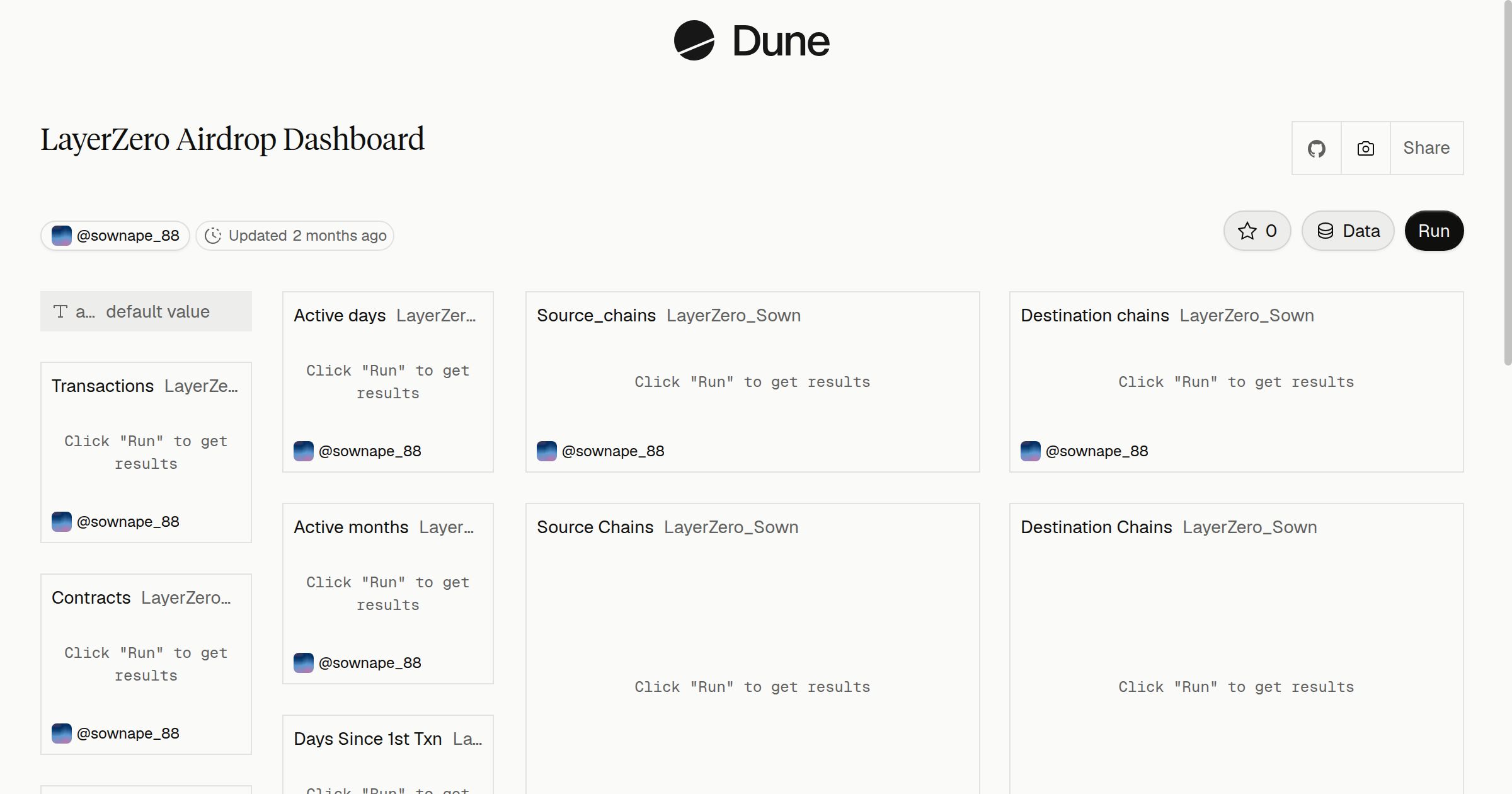Click LayerZero_Sown label in Source_chains card
Viewport: 1512px width, 794px height.
pos(734,315)
